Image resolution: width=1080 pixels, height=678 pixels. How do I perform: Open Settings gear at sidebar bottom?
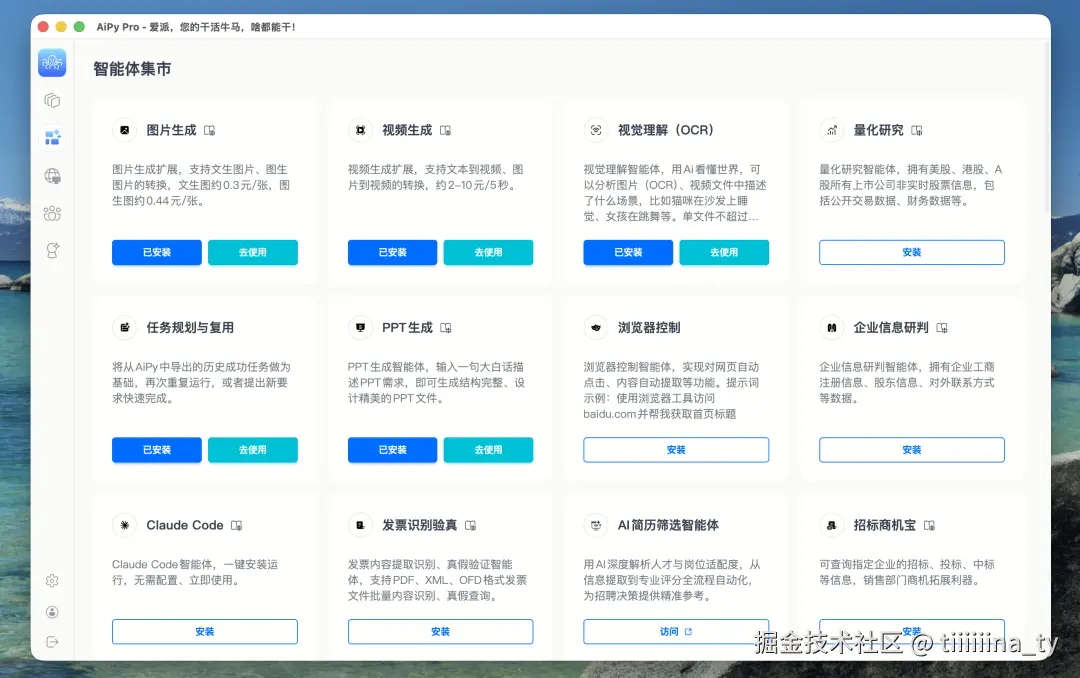pos(52,580)
